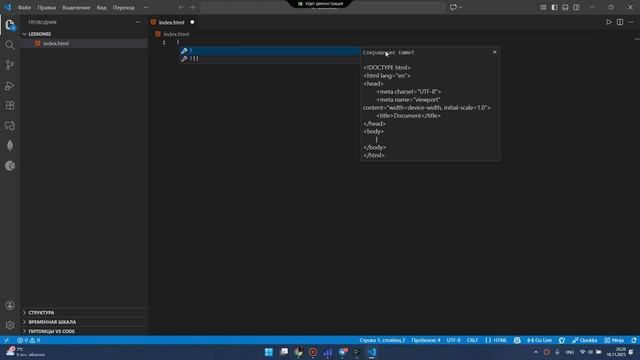Open the Manage gear icon
The width and height of the screenshot is (640, 360).
[10, 325]
